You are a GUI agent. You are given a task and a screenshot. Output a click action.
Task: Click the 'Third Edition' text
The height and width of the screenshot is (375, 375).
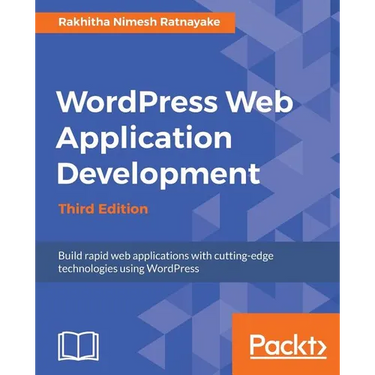click(103, 209)
